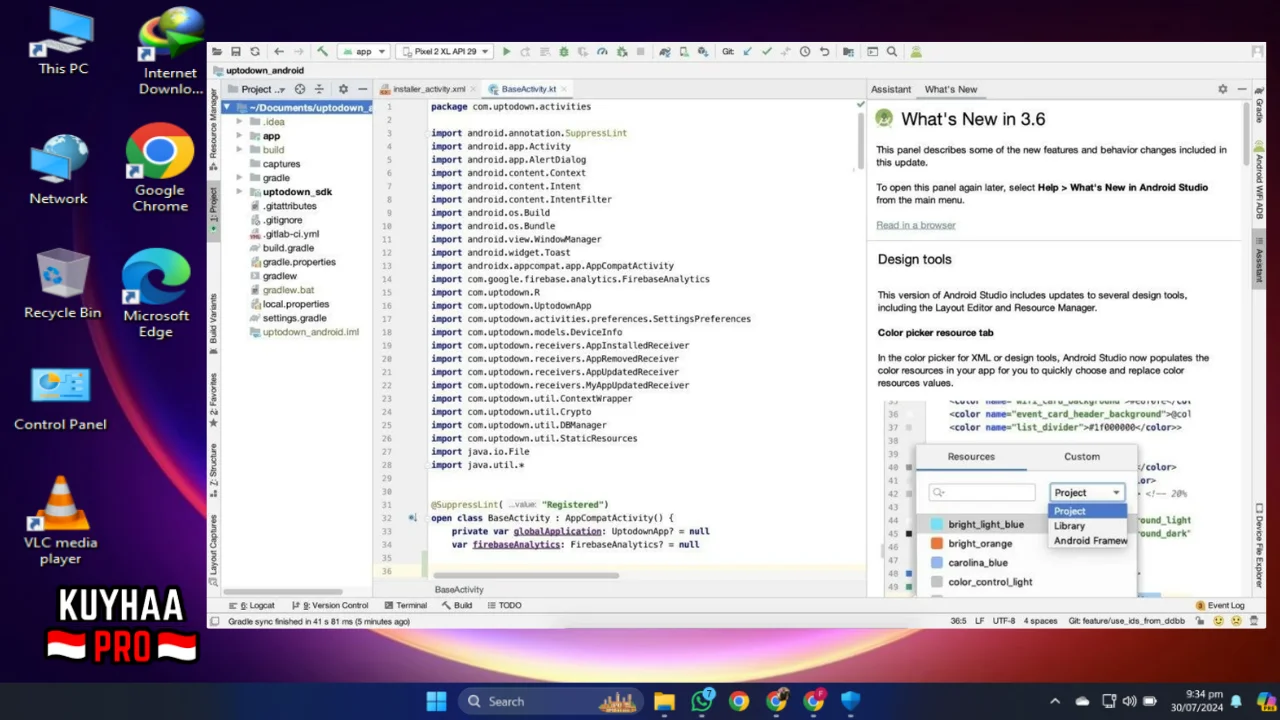
Task: Commit changes with Git green checkmark
Action: [x=766, y=51]
